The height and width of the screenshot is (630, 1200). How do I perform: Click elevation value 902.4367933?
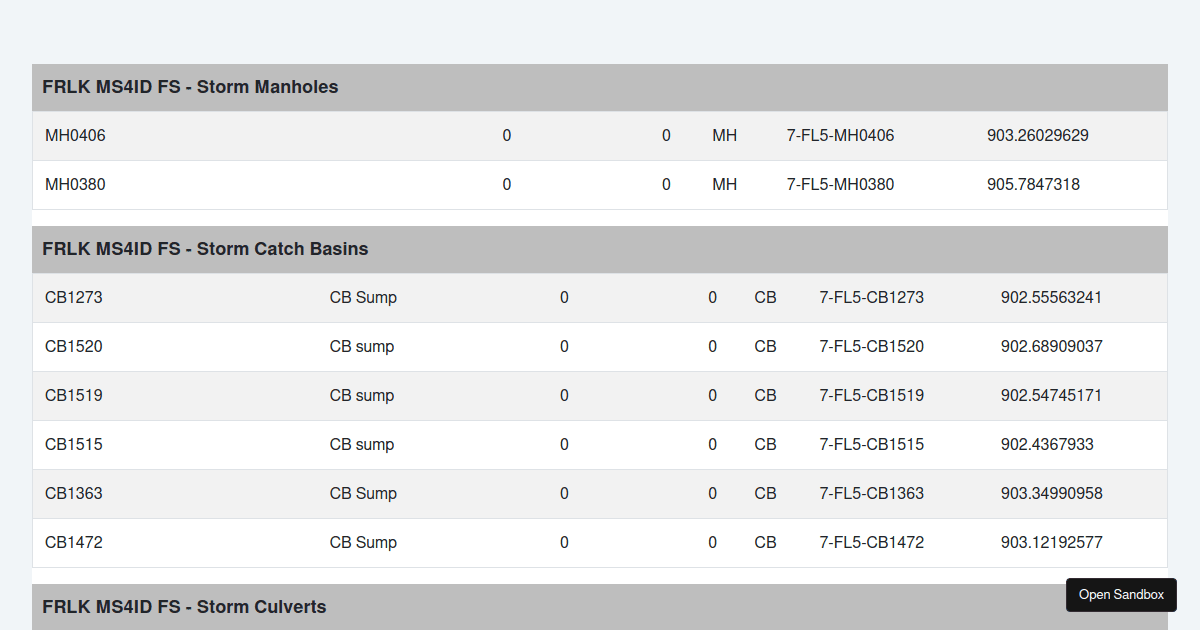1046,445
